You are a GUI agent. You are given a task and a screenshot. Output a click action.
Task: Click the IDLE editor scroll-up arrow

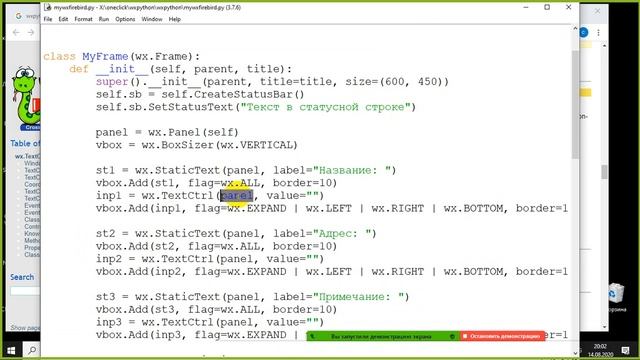(x=575, y=29)
